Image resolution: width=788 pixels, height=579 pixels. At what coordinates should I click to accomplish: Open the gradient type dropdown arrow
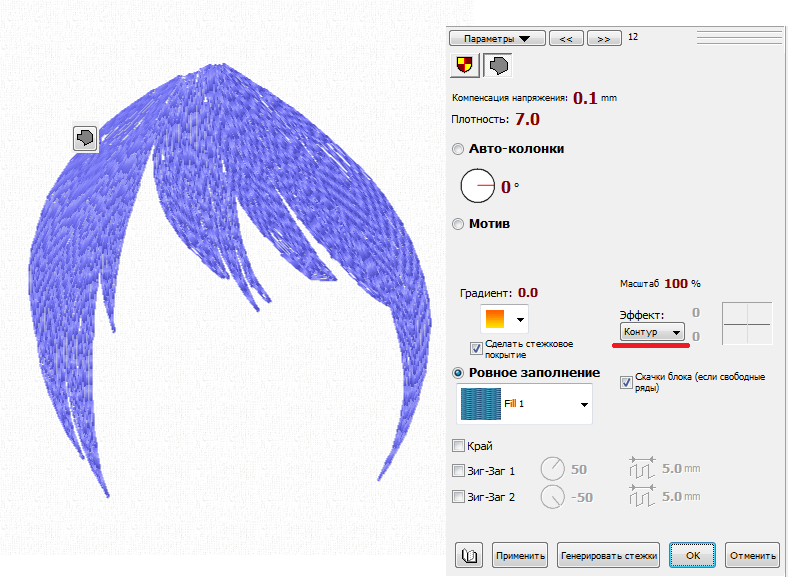[x=520, y=319]
